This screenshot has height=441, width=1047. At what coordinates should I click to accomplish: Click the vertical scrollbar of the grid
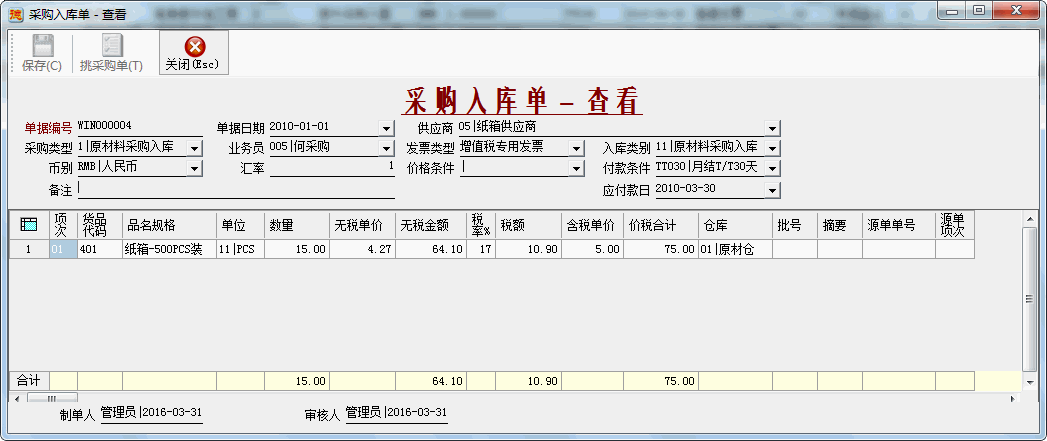click(x=1030, y=299)
